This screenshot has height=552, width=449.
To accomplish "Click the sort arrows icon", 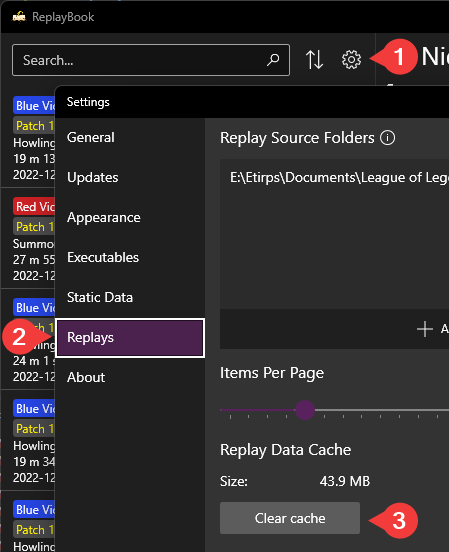I will tap(314, 59).
